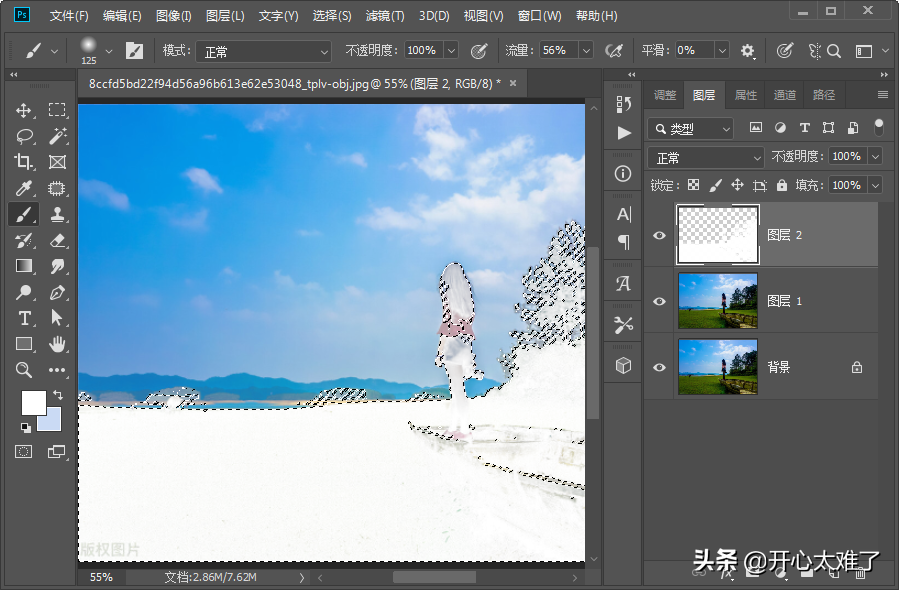Open the Layers panel menu
Screen dimensions: 899x590
882,95
